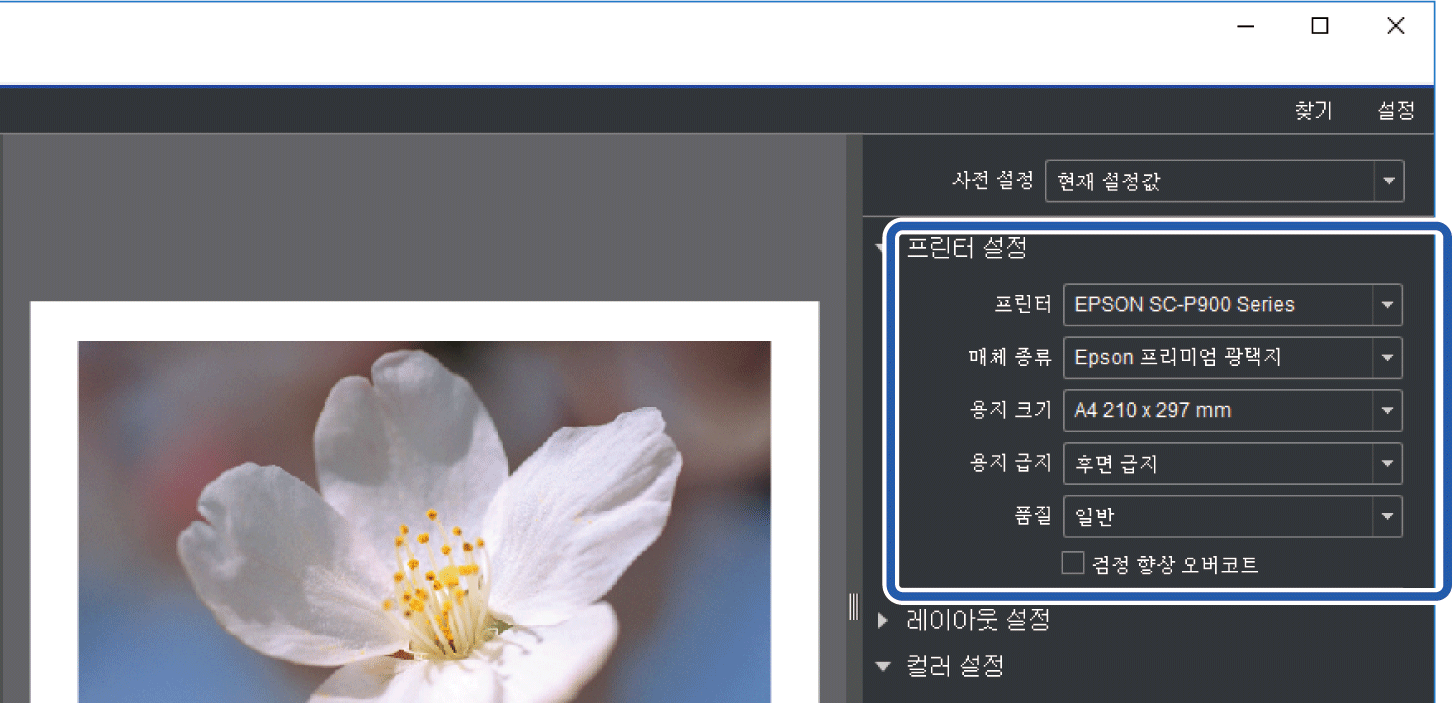Open the 찾기 (Find) menu item
1456x703 pixels.
[1313, 111]
